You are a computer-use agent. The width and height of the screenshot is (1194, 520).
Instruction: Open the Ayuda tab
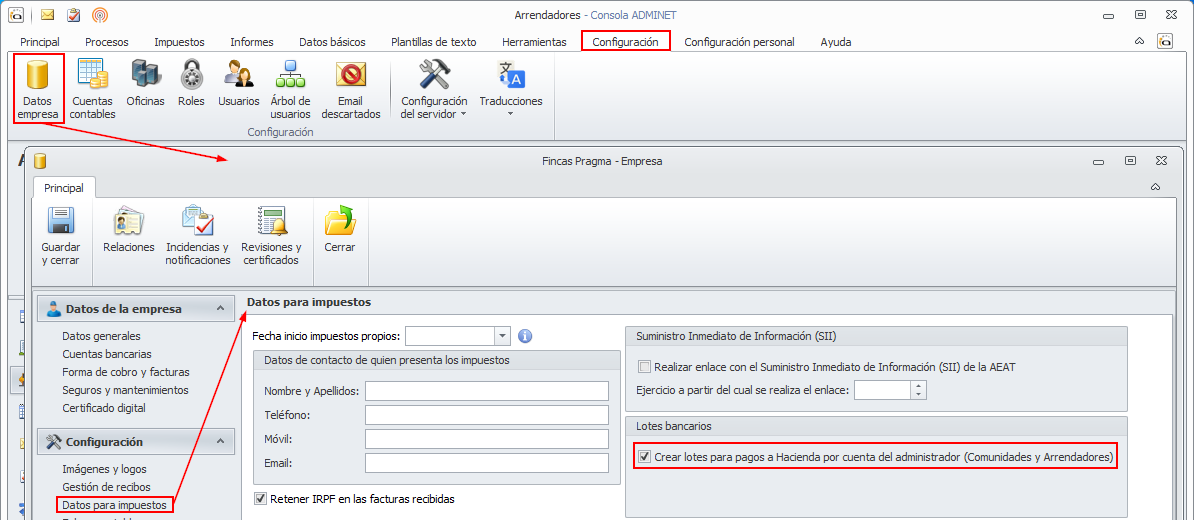coord(836,42)
